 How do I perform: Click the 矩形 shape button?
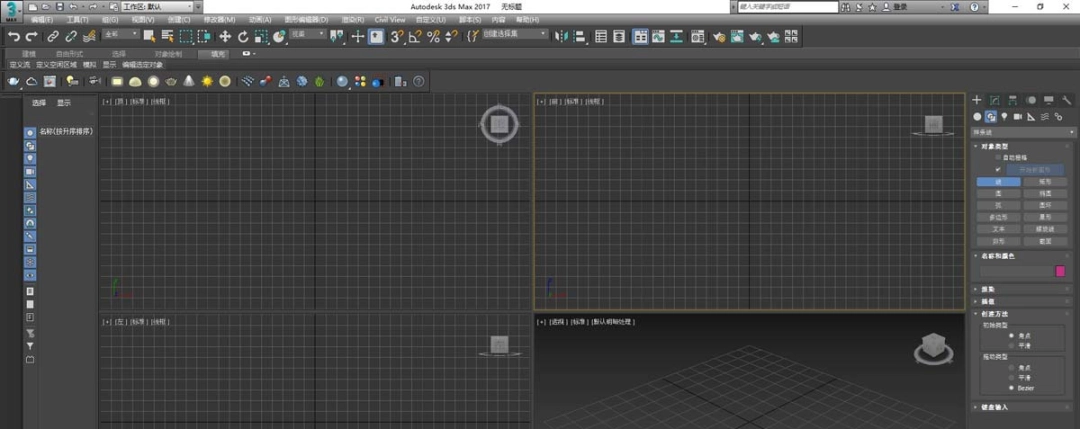point(1044,182)
